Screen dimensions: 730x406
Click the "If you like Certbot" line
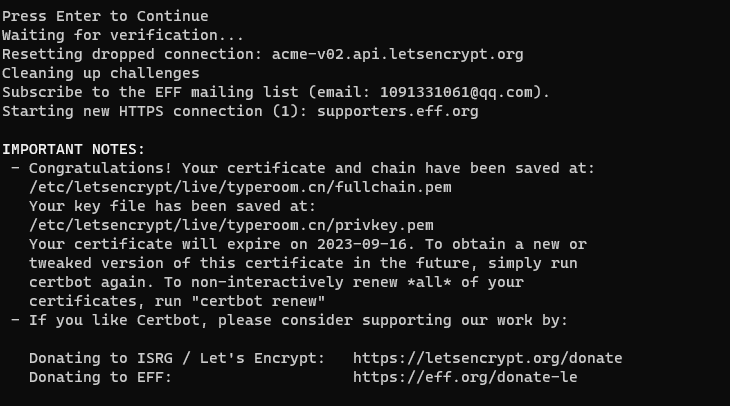298,320
